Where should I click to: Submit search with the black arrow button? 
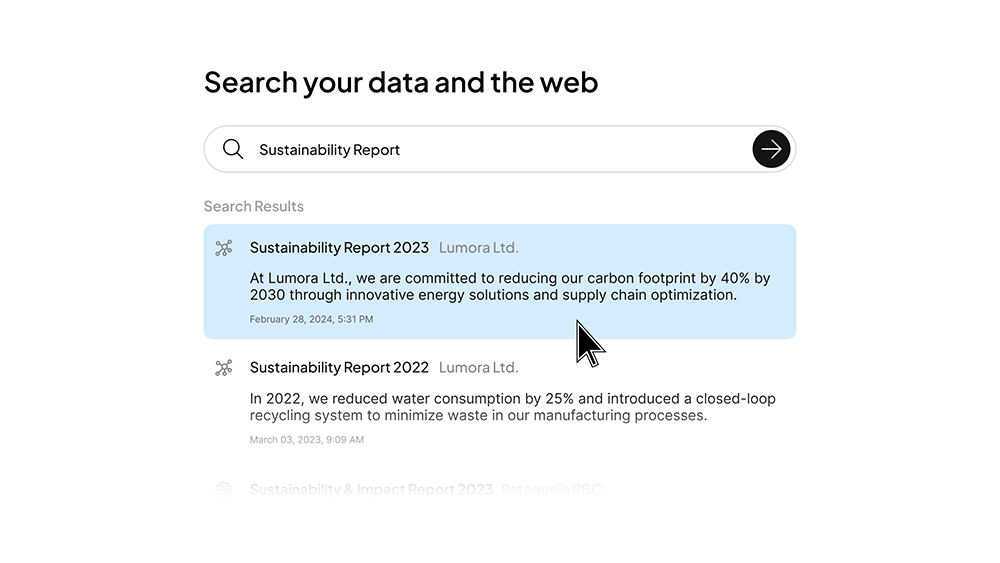[771, 149]
